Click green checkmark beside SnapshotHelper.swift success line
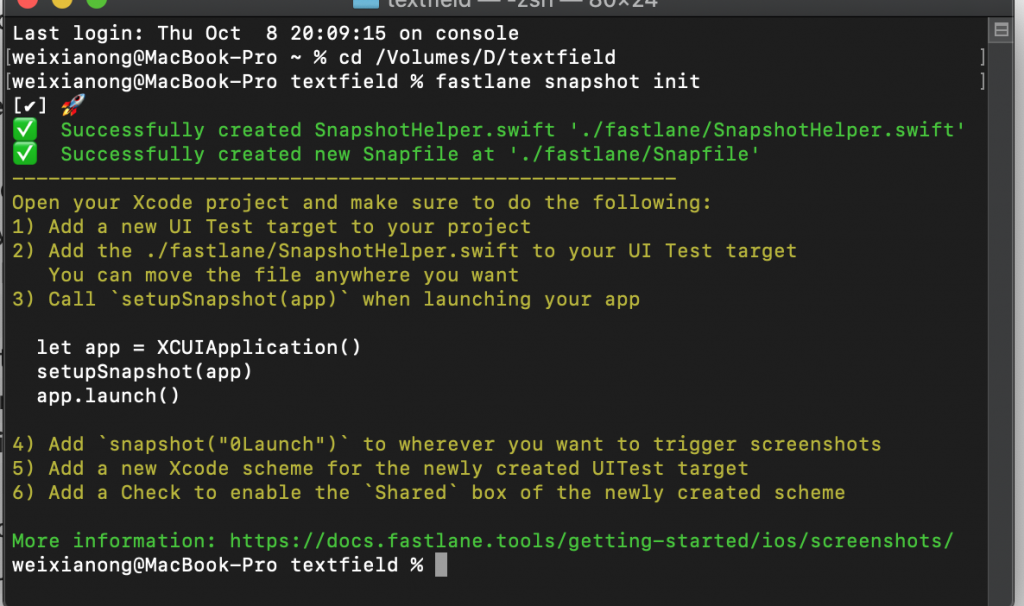Image resolution: width=1024 pixels, height=606 pixels. 24,130
